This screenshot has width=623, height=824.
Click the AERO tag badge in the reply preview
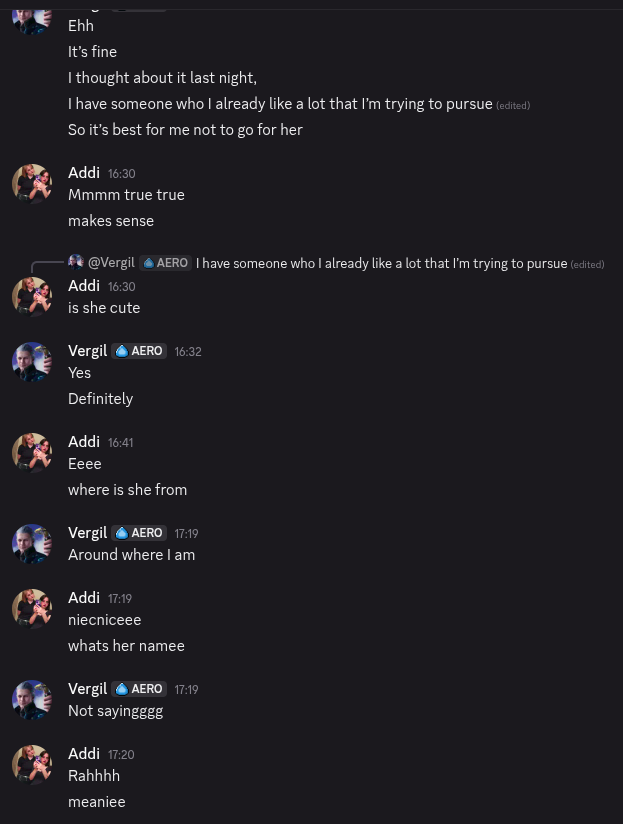(165, 263)
